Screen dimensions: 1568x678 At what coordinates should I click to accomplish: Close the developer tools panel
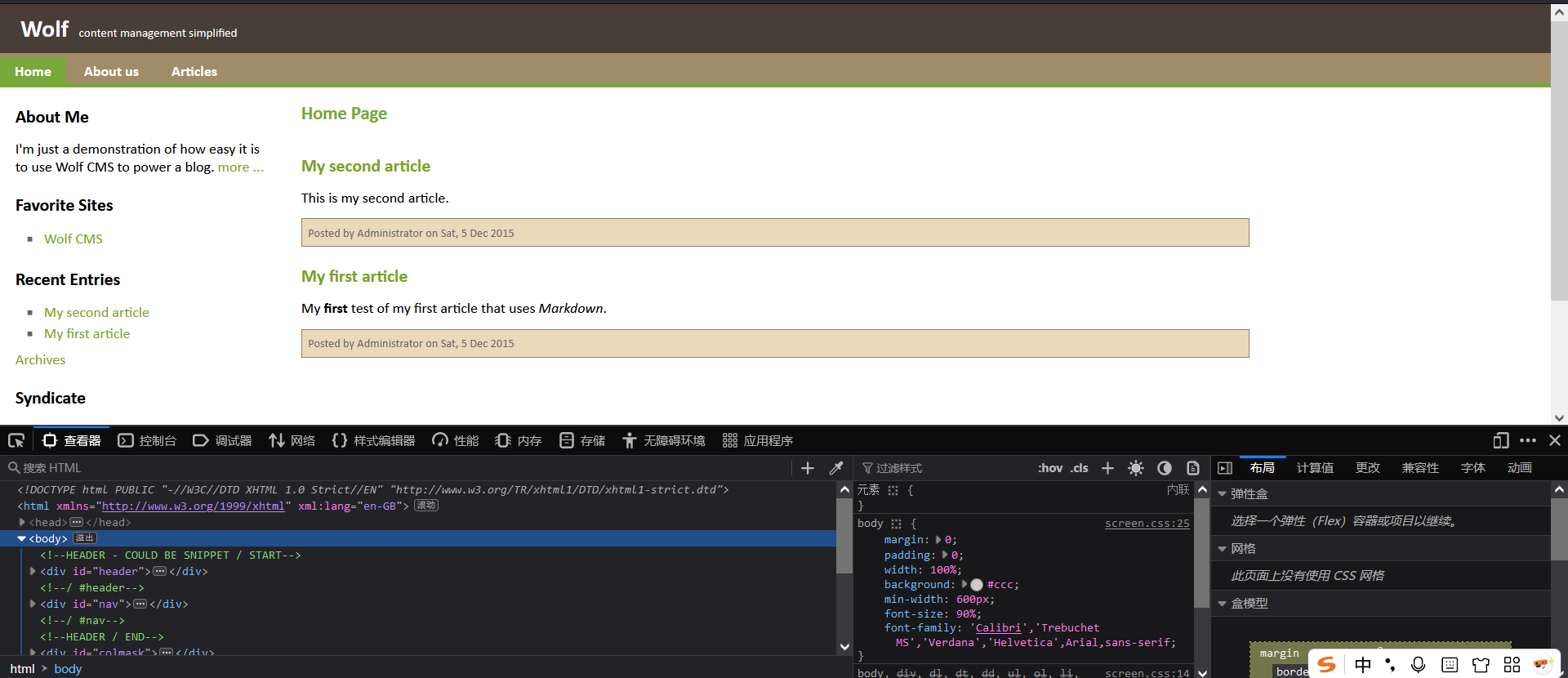coord(1555,441)
